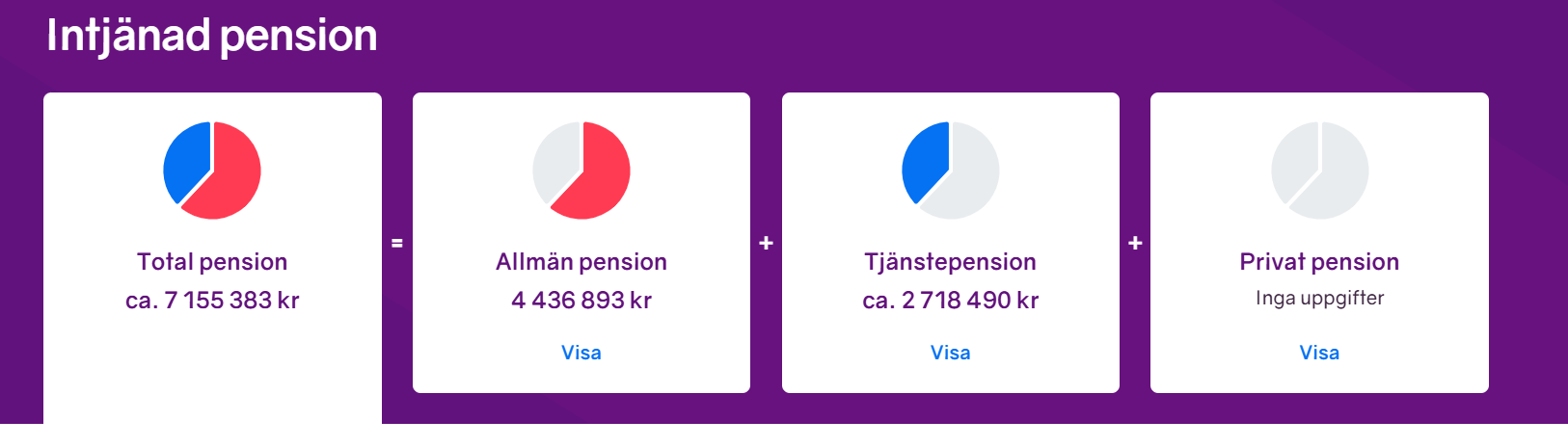Click the Allmän pension heading
This screenshot has height=447, width=1568.
click(581, 262)
